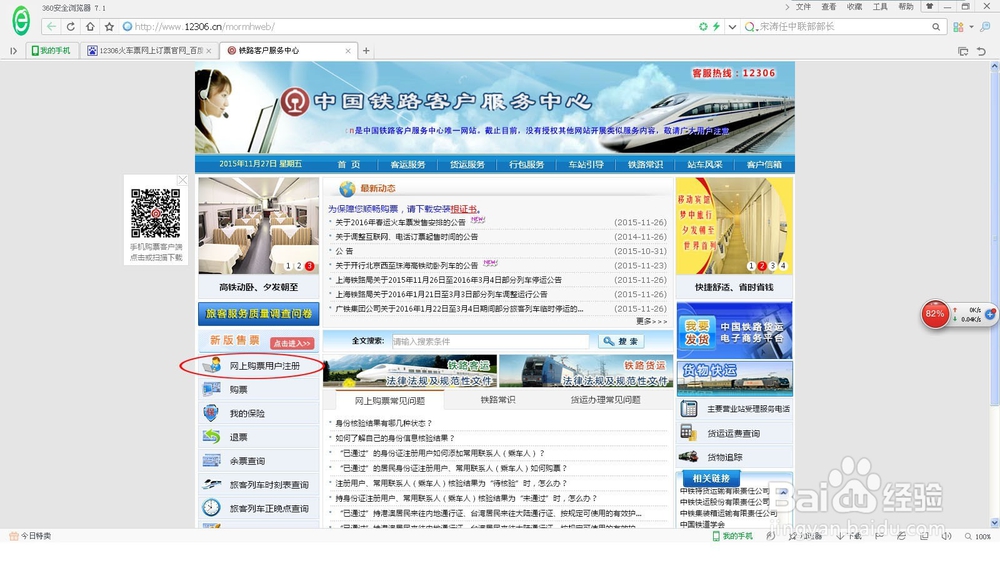Click the 退票 refund arrows icon

(211, 437)
